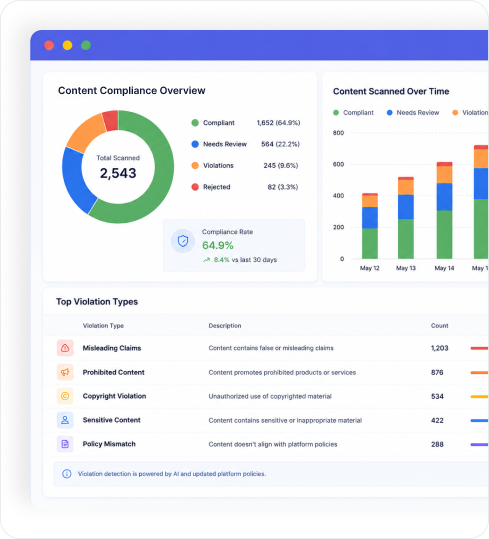Click description about prohibited products or services
Screen dimensions: 489x539
point(282,372)
